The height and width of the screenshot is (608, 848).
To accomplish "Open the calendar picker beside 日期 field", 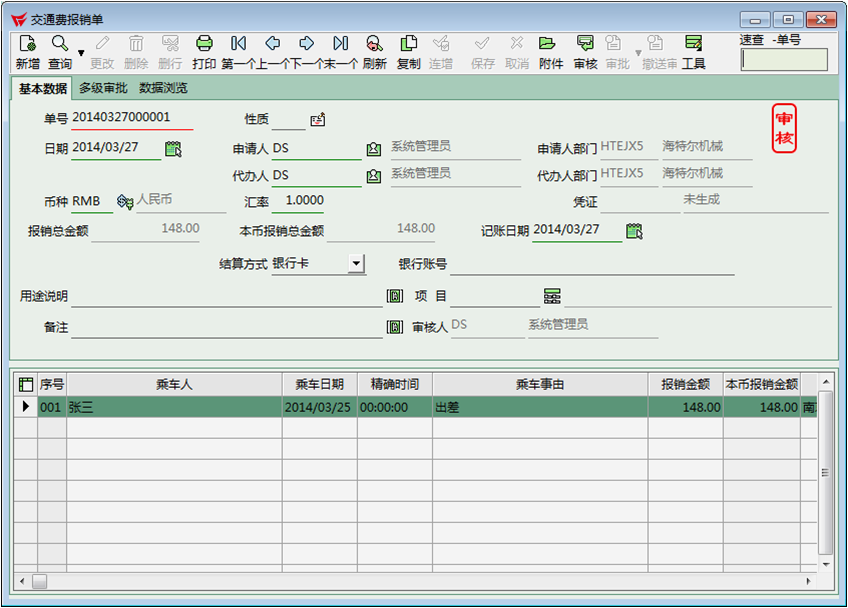I will coord(173,149).
